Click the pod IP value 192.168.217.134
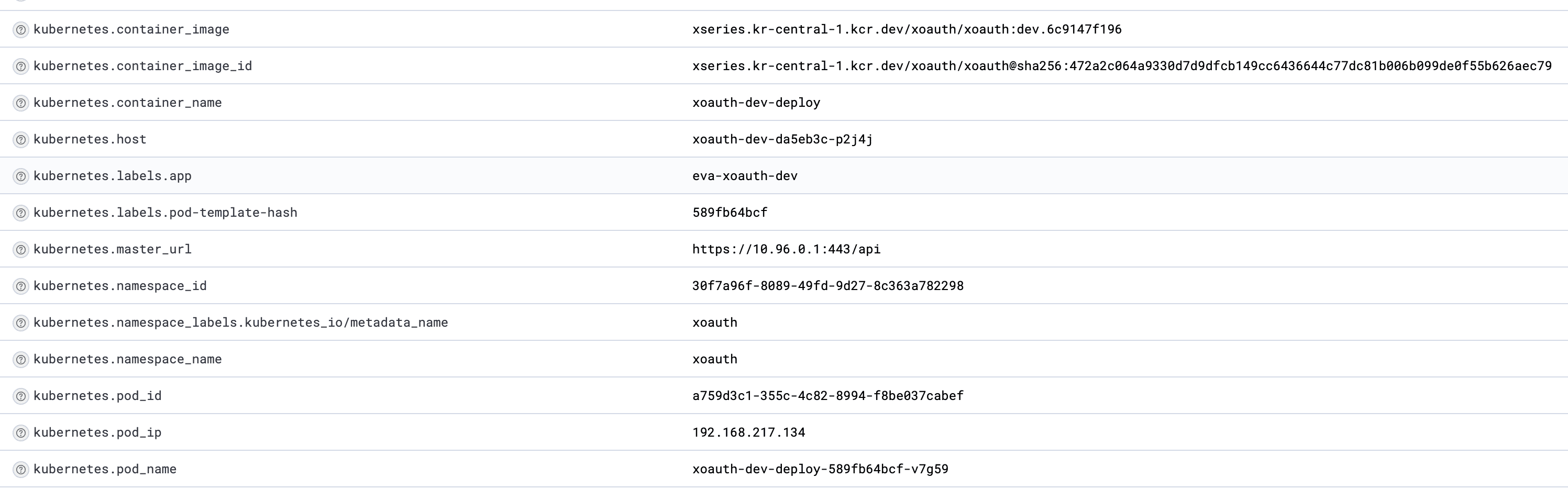 [748, 432]
